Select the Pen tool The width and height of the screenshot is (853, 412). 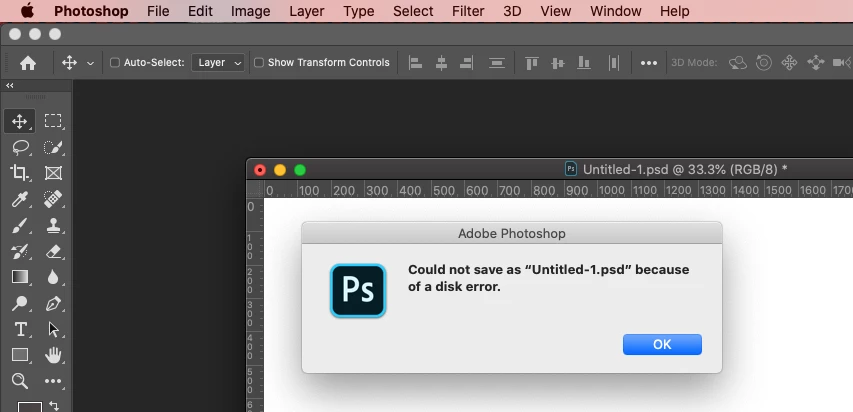point(53,303)
